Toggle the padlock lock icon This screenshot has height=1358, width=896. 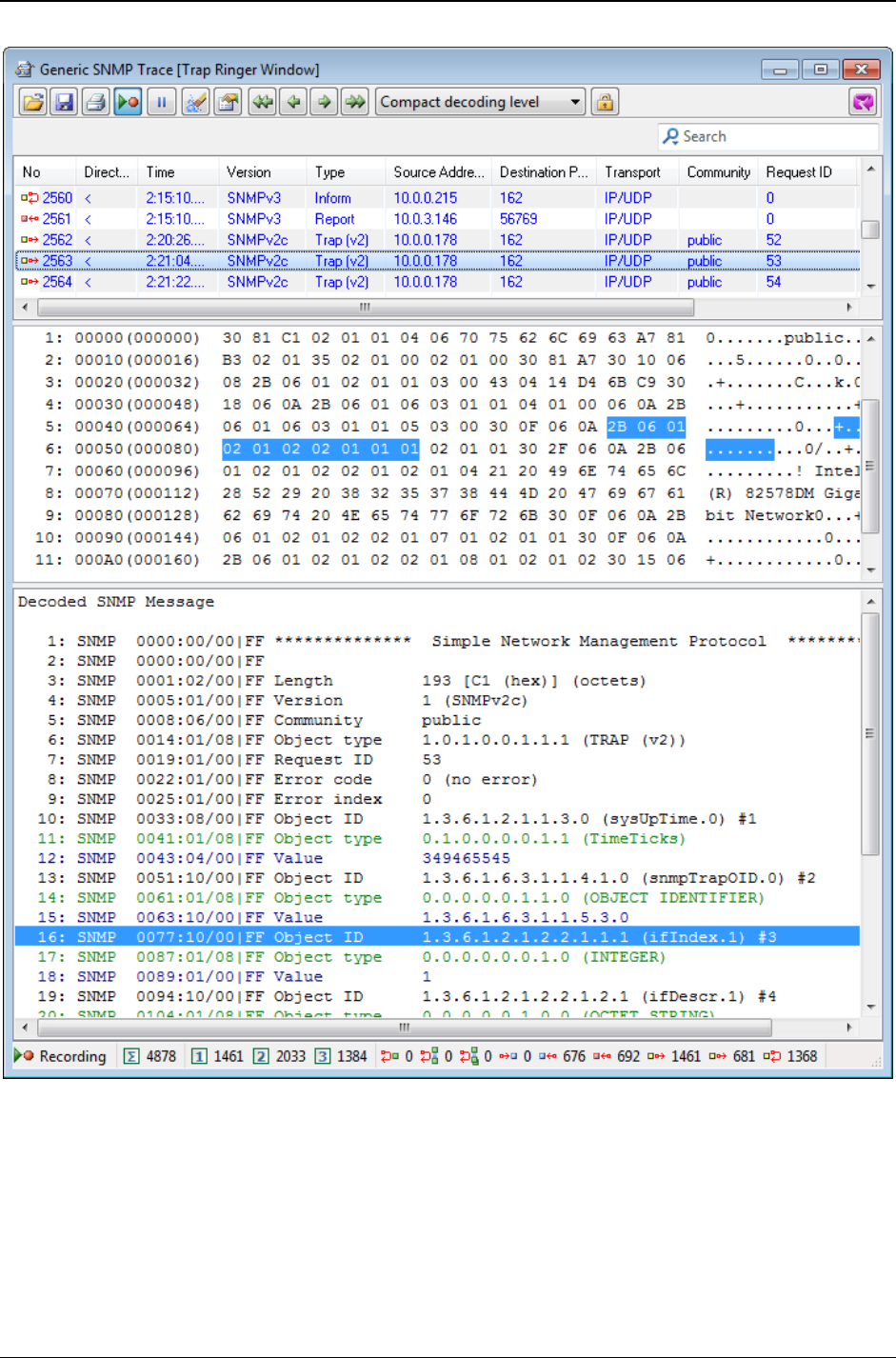[x=605, y=102]
